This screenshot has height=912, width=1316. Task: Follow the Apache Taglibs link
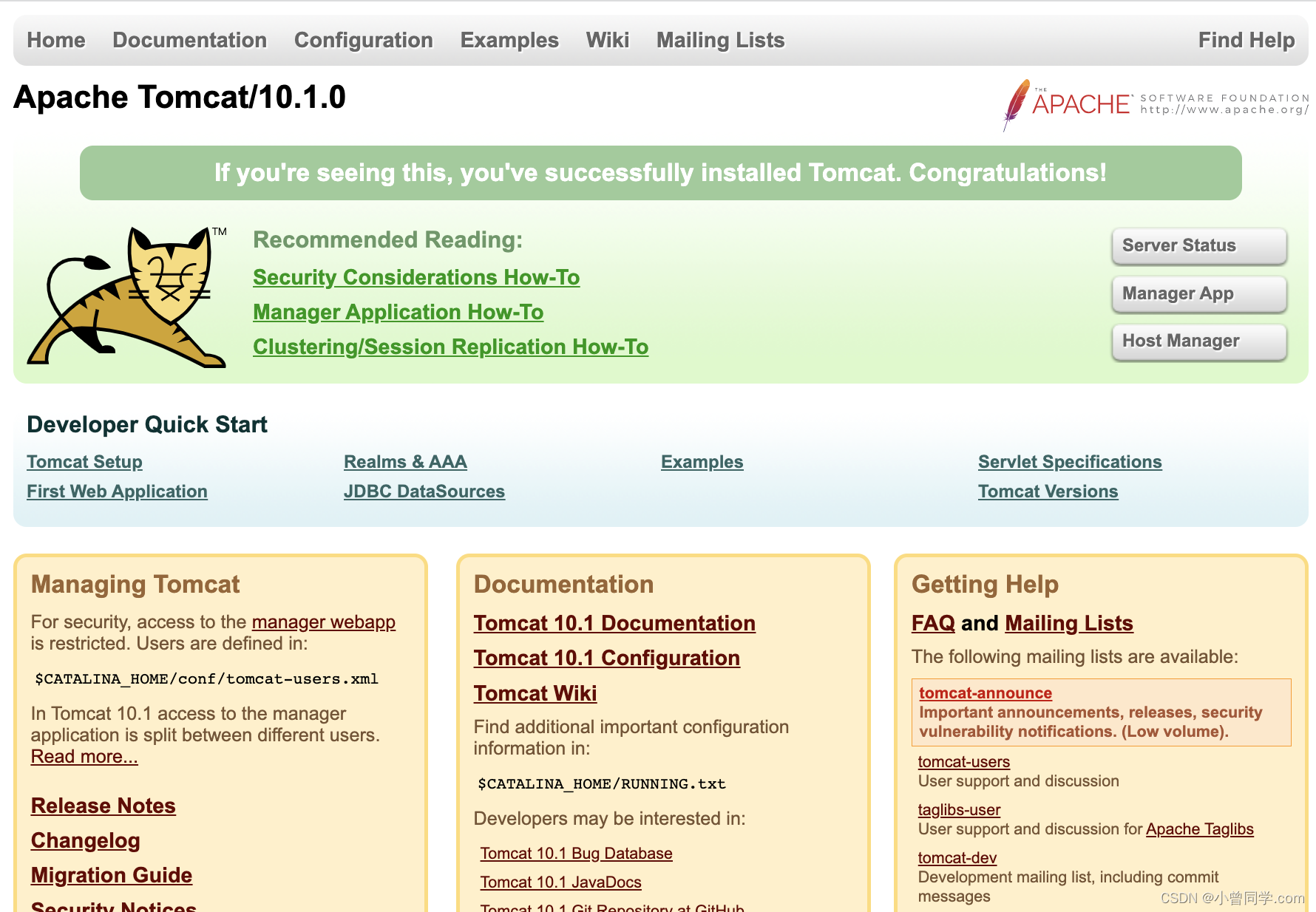point(1200,829)
